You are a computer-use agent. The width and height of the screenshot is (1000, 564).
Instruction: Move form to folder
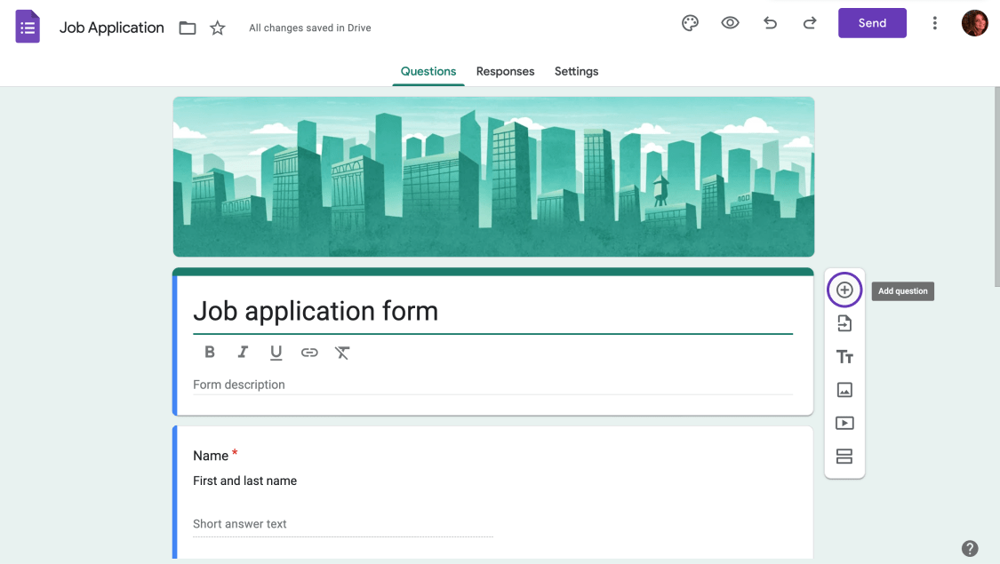coord(187,28)
